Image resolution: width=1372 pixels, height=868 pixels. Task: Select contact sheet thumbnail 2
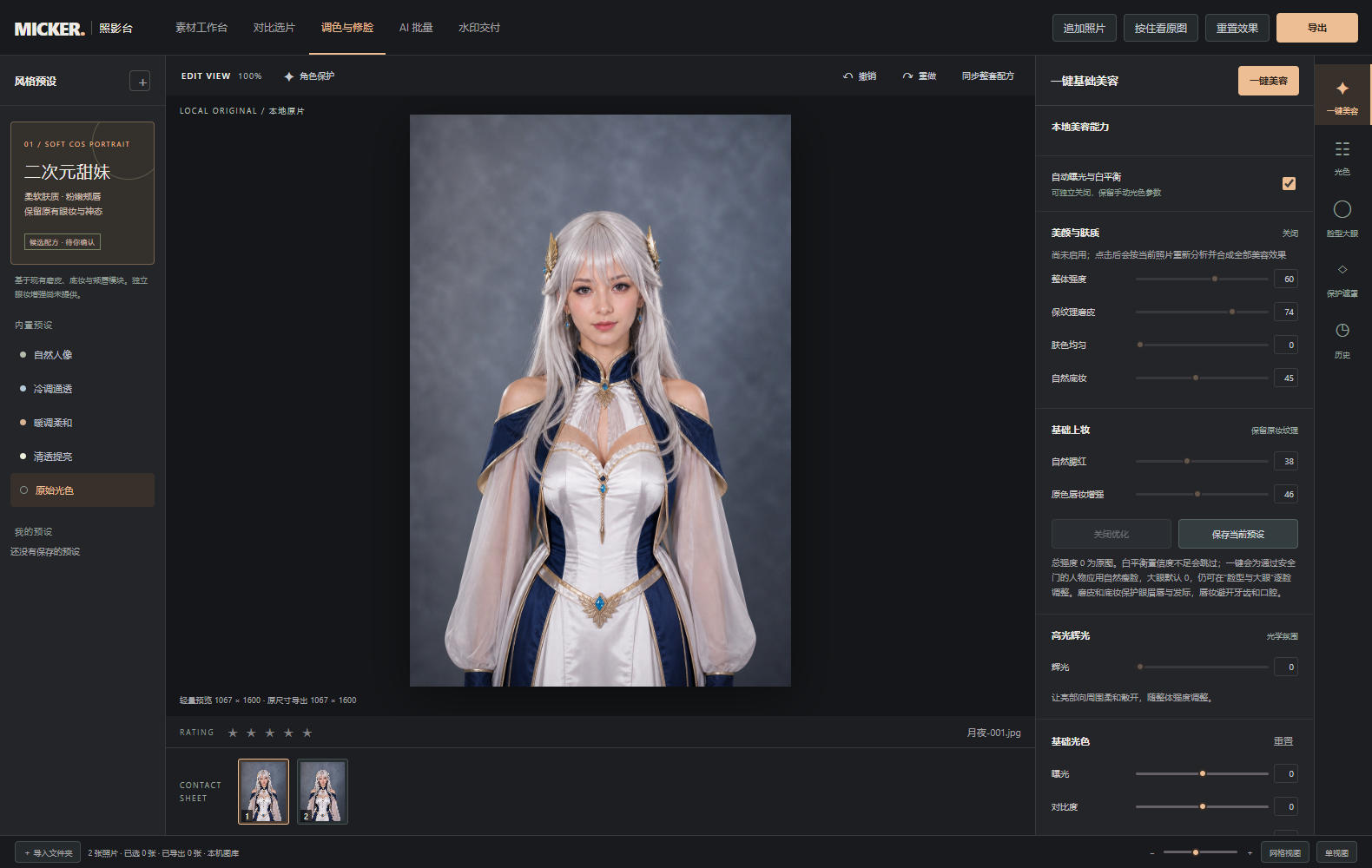(x=322, y=792)
